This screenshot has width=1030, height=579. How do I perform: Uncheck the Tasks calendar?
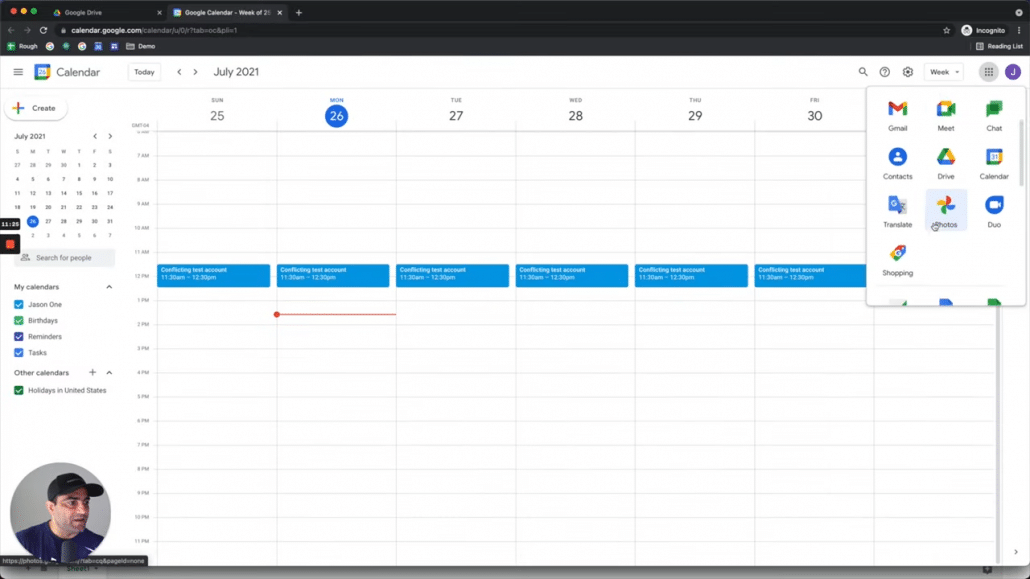pos(18,353)
